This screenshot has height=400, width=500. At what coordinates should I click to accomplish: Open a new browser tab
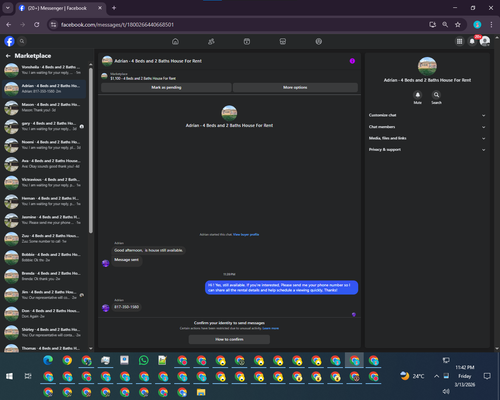[114, 8]
